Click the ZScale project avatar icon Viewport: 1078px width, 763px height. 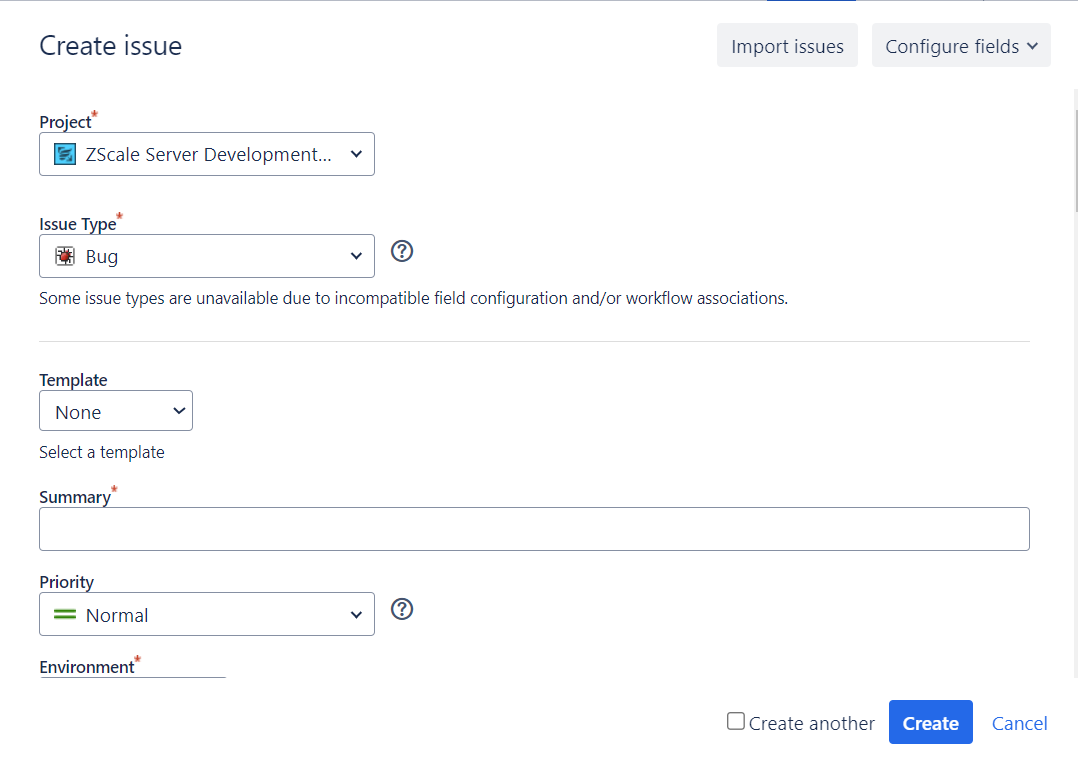[x=65, y=154]
